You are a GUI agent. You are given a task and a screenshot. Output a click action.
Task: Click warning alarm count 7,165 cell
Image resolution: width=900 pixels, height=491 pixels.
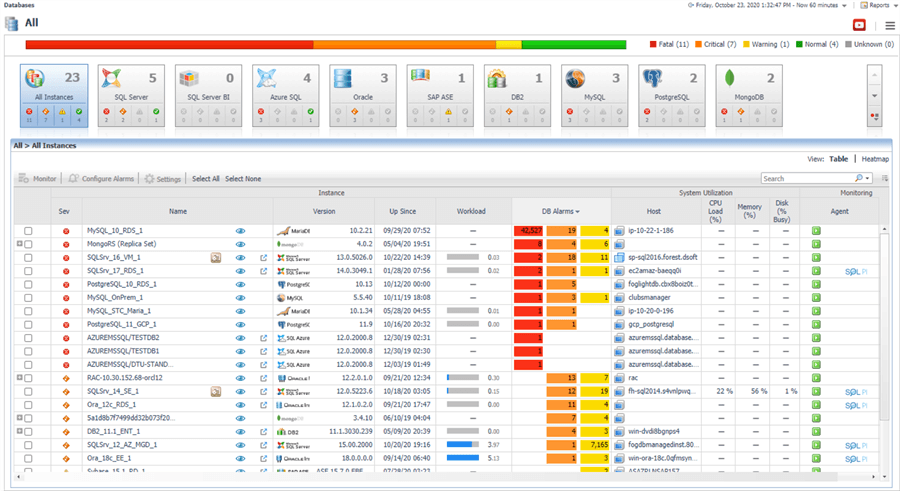pos(595,445)
